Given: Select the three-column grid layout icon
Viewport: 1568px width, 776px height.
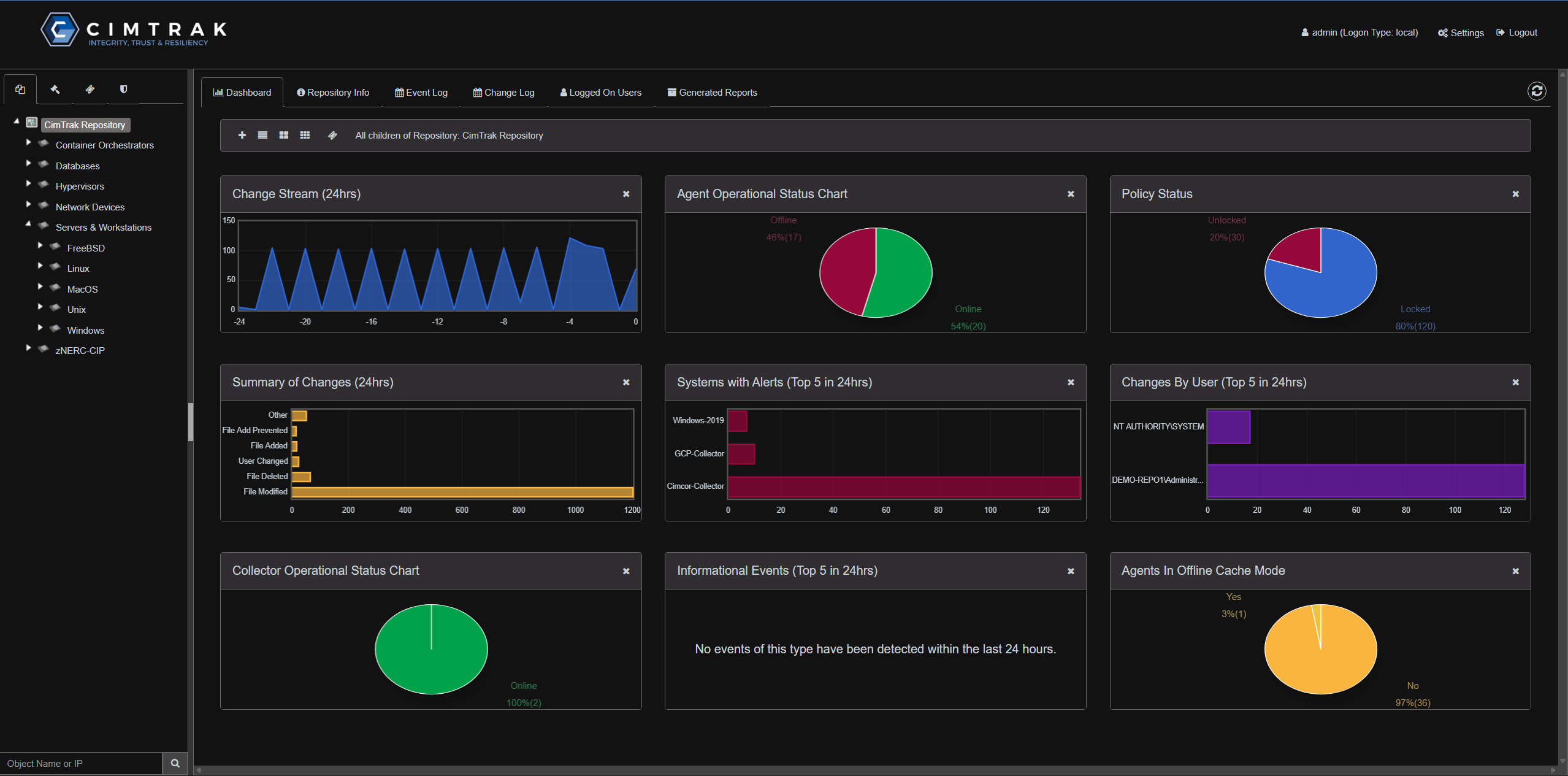Looking at the screenshot, I should 305,135.
